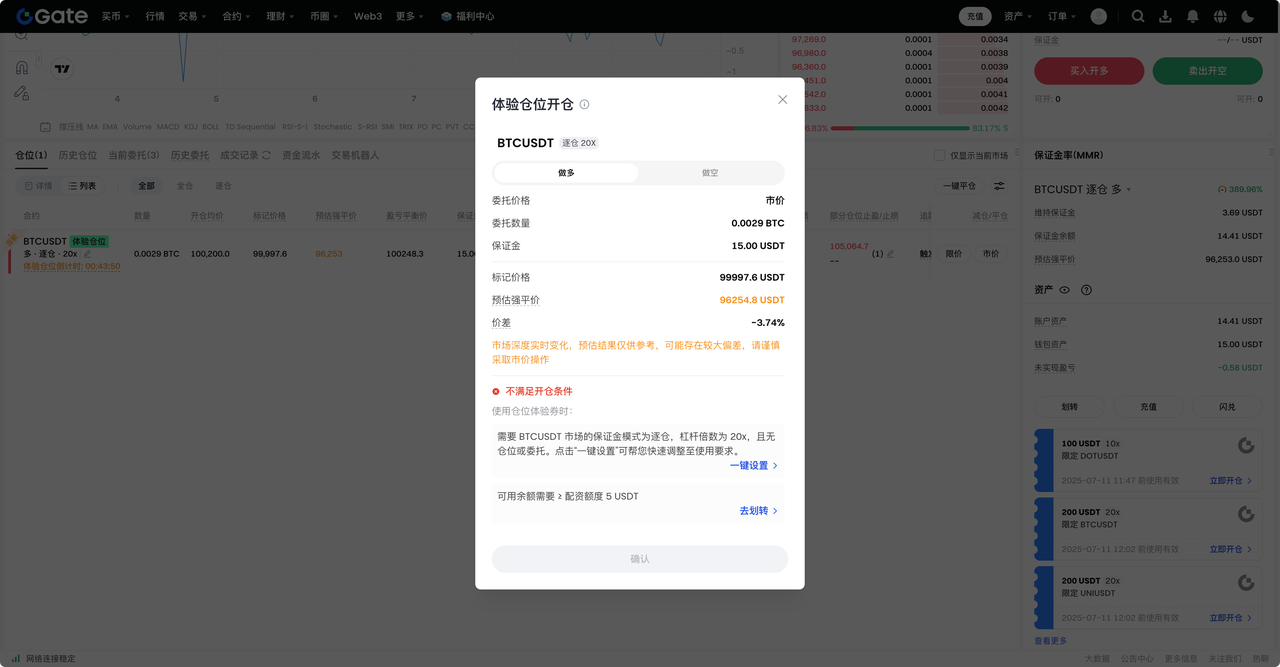
Task: Open the notifications bell
Action: 1192,16
